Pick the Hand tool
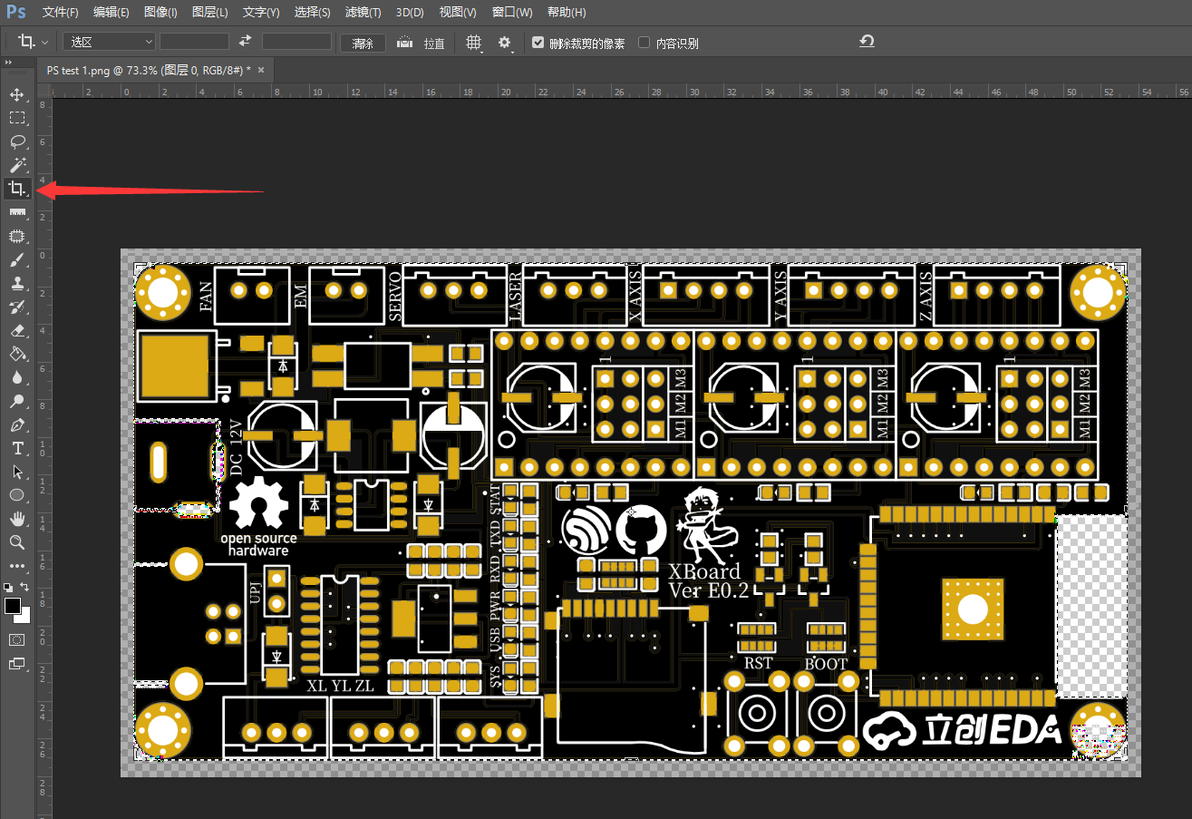Screen dimensions: 1192x819 pyautogui.click(x=17, y=519)
